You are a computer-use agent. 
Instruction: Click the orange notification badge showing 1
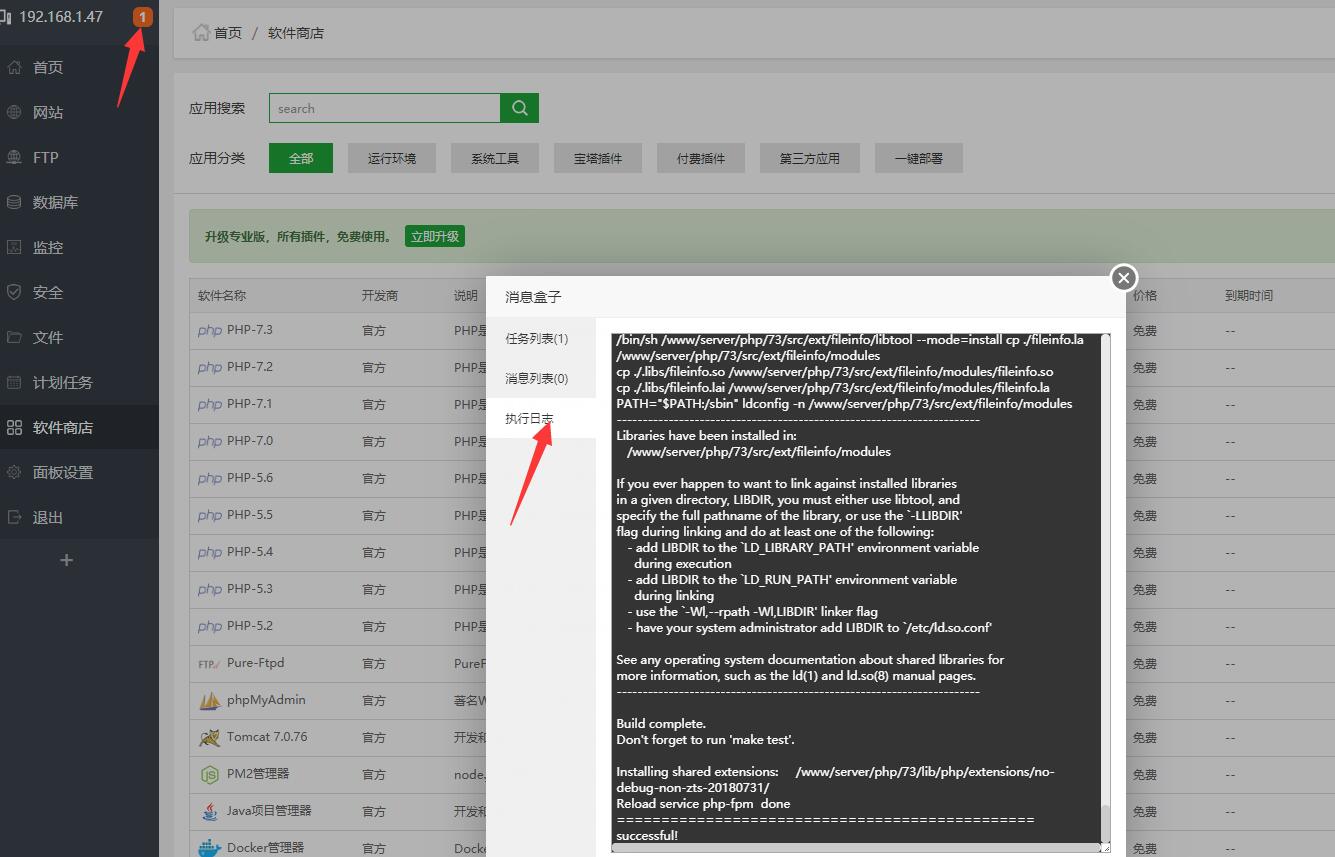tap(143, 17)
